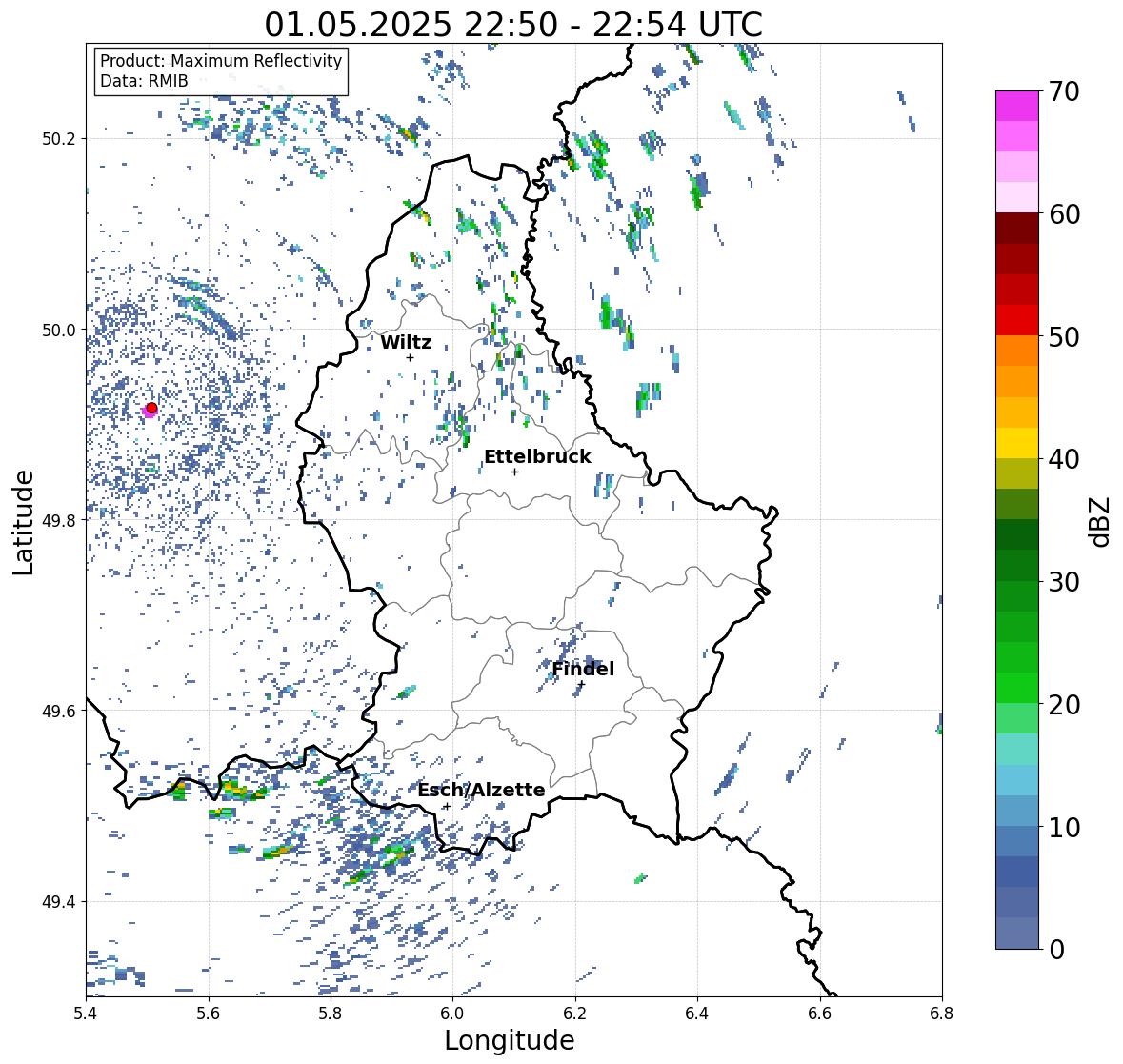Click the 5.6 longitude tick label
This screenshot has width=1123, height=1064.
pos(209,1014)
